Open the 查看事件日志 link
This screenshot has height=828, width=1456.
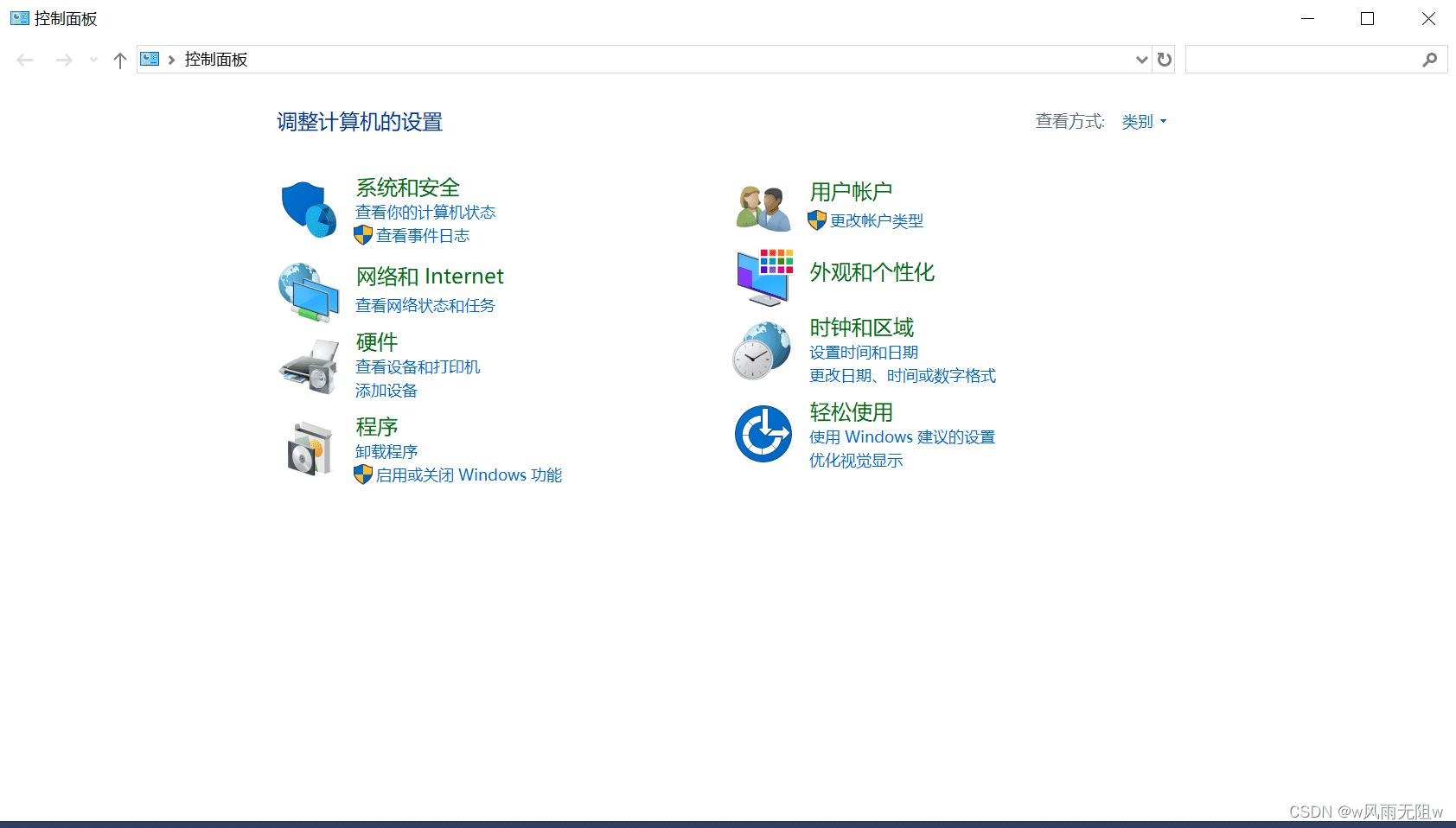pyautogui.click(x=422, y=235)
